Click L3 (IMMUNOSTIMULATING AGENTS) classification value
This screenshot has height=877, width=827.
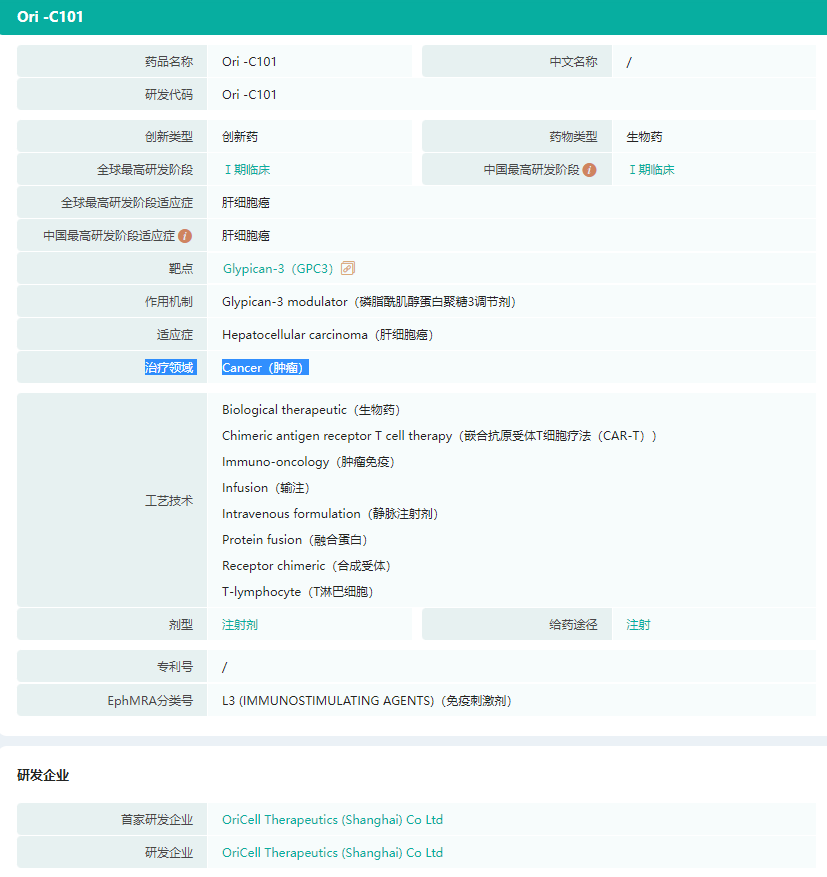(x=367, y=700)
